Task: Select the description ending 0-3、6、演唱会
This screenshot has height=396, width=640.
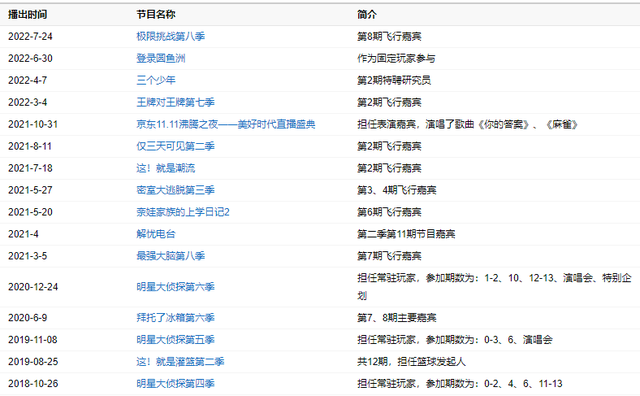Action: [455, 340]
